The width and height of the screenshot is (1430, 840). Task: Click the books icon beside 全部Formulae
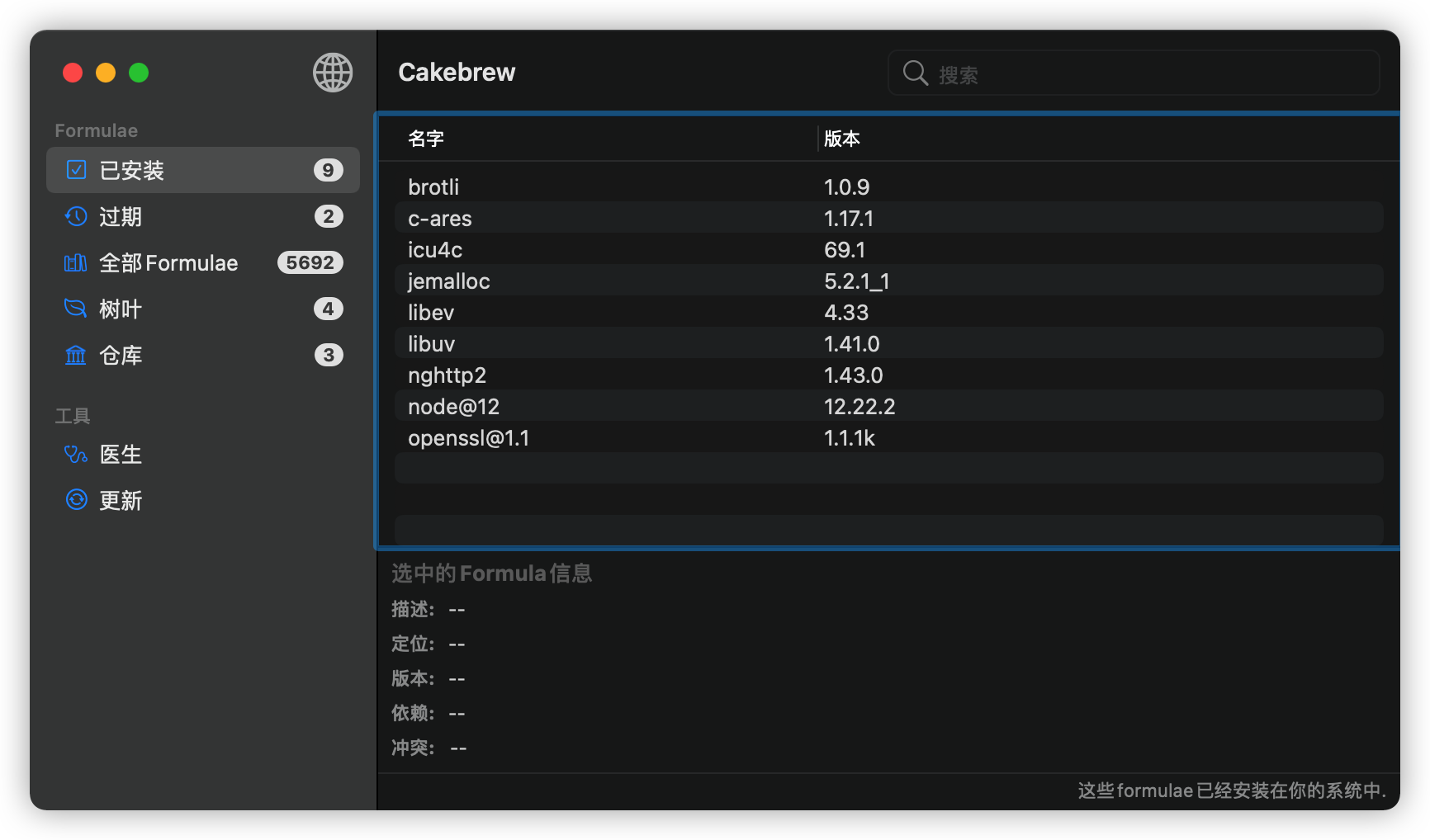(x=76, y=262)
